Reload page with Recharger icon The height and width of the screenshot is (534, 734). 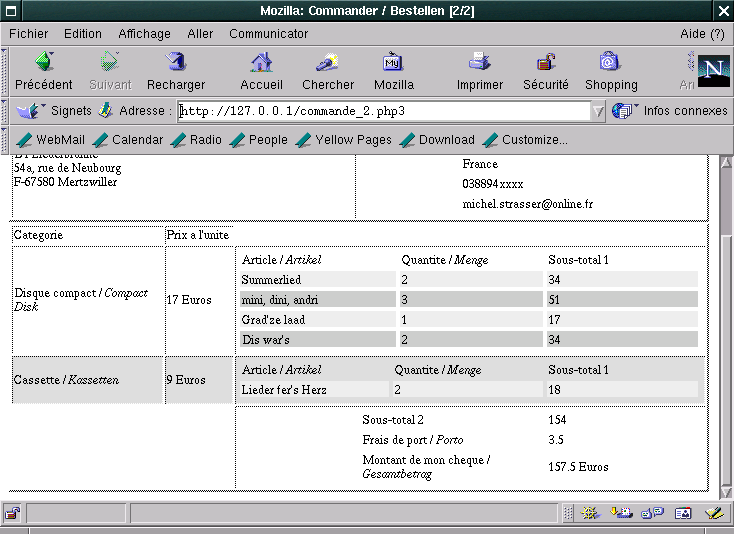click(176, 63)
